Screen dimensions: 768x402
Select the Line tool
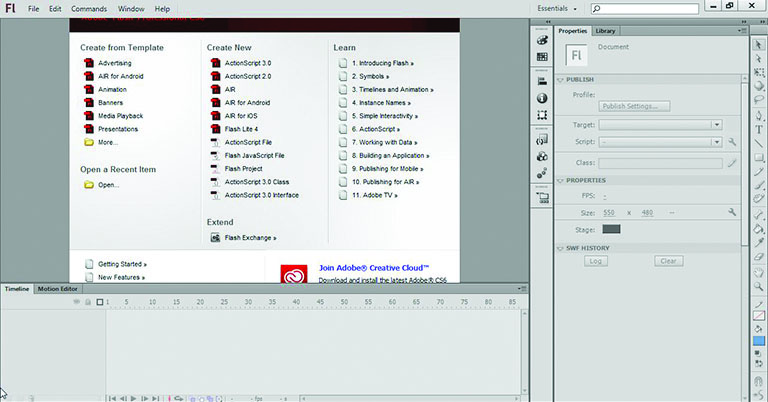click(x=759, y=143)
